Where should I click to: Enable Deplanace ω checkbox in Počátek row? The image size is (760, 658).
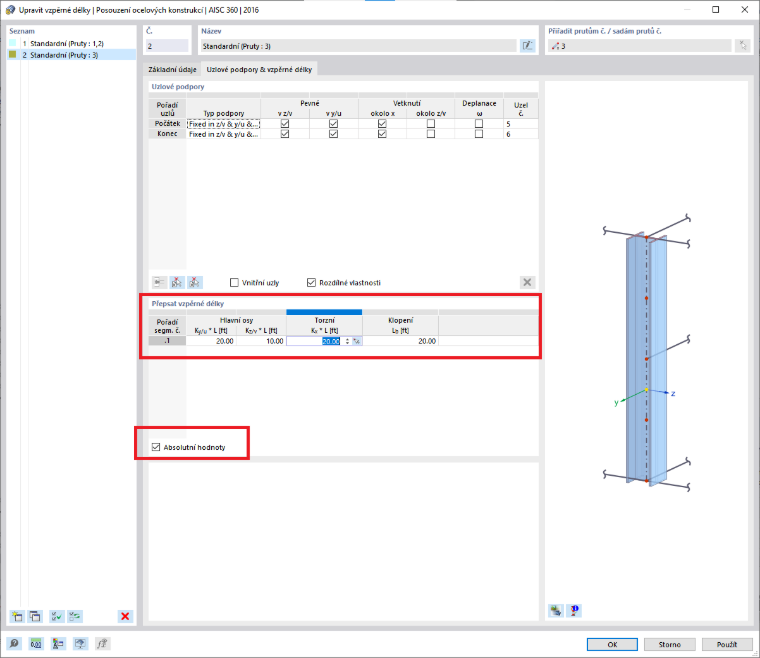(x=479, y=124)
